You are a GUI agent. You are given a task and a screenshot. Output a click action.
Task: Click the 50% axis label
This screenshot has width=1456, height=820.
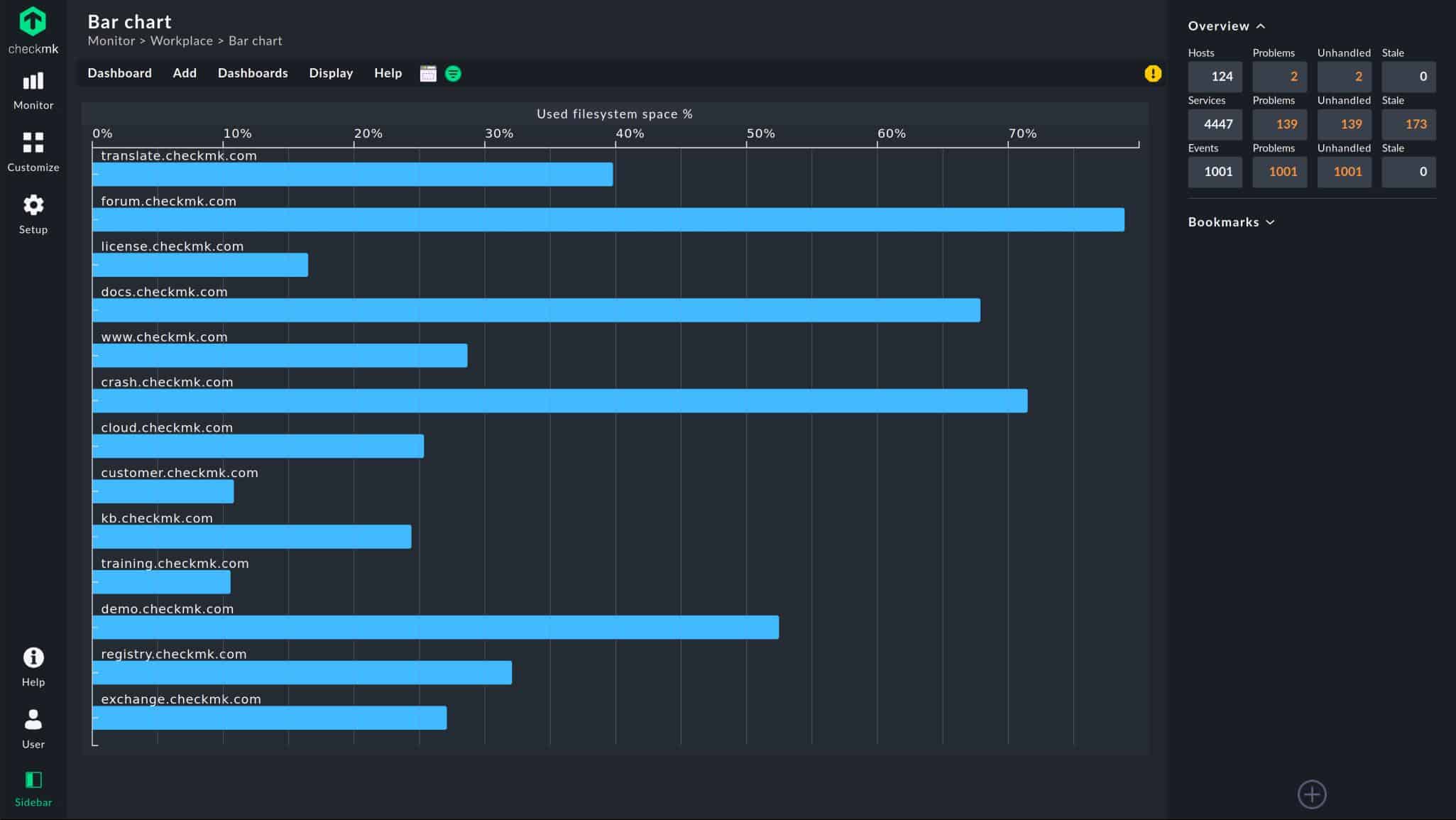[x=760, y=133]
